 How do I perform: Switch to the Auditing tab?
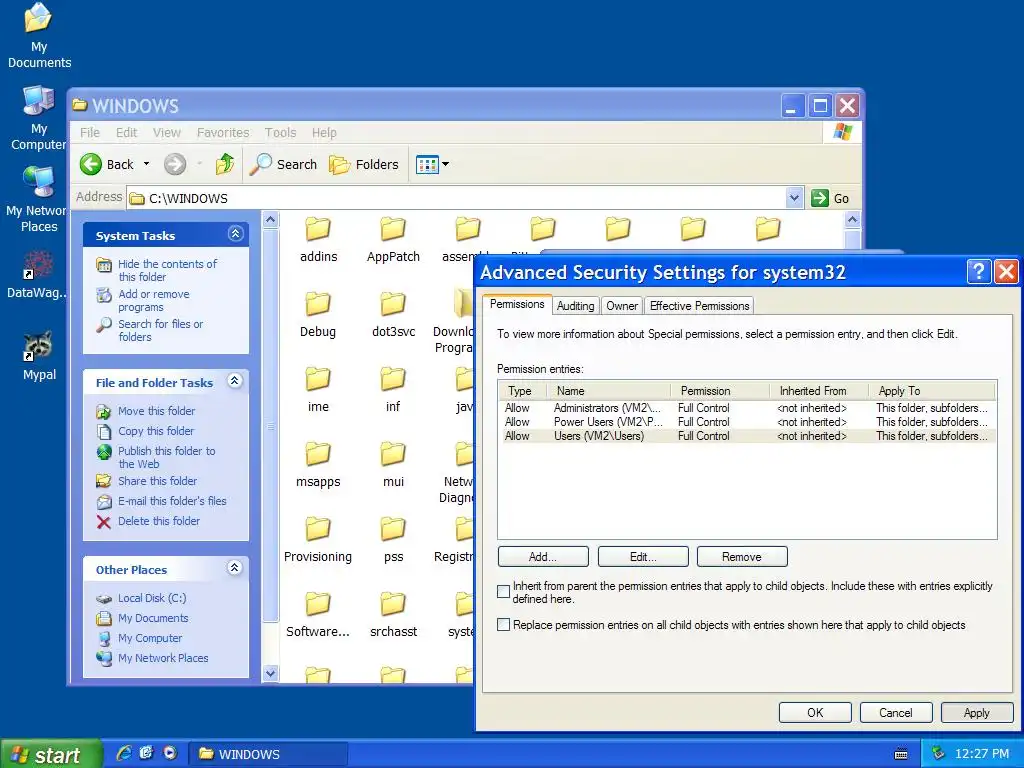pyautogui.click(x=575, y=306)
